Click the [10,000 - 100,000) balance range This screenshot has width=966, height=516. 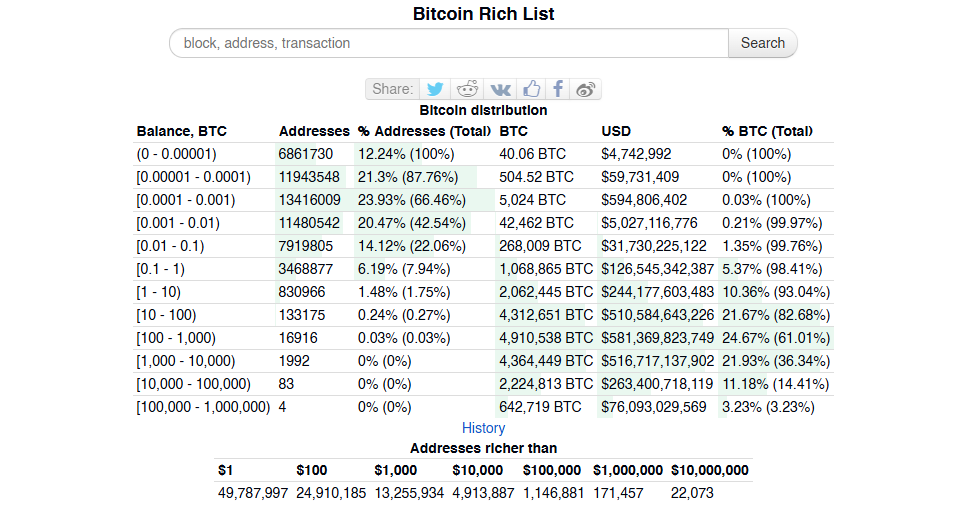[x=193, y=384]
